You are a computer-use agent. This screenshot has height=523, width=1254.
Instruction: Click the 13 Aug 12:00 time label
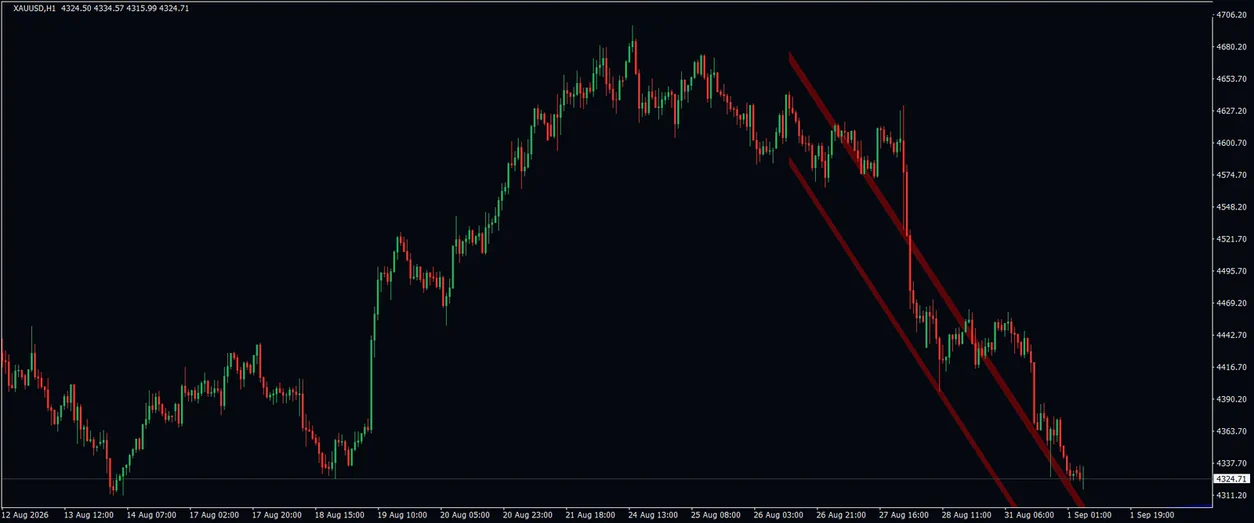tap(88, 515)
